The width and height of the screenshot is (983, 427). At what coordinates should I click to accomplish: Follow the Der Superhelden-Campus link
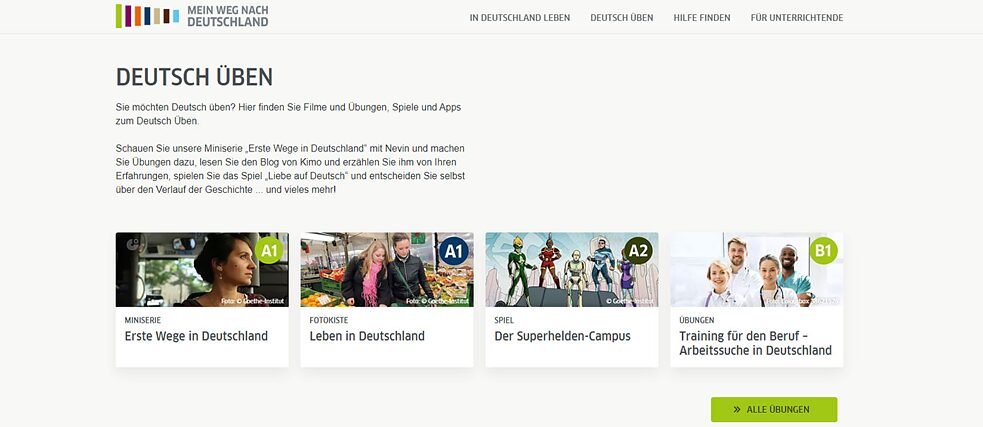tap(562, 336)
